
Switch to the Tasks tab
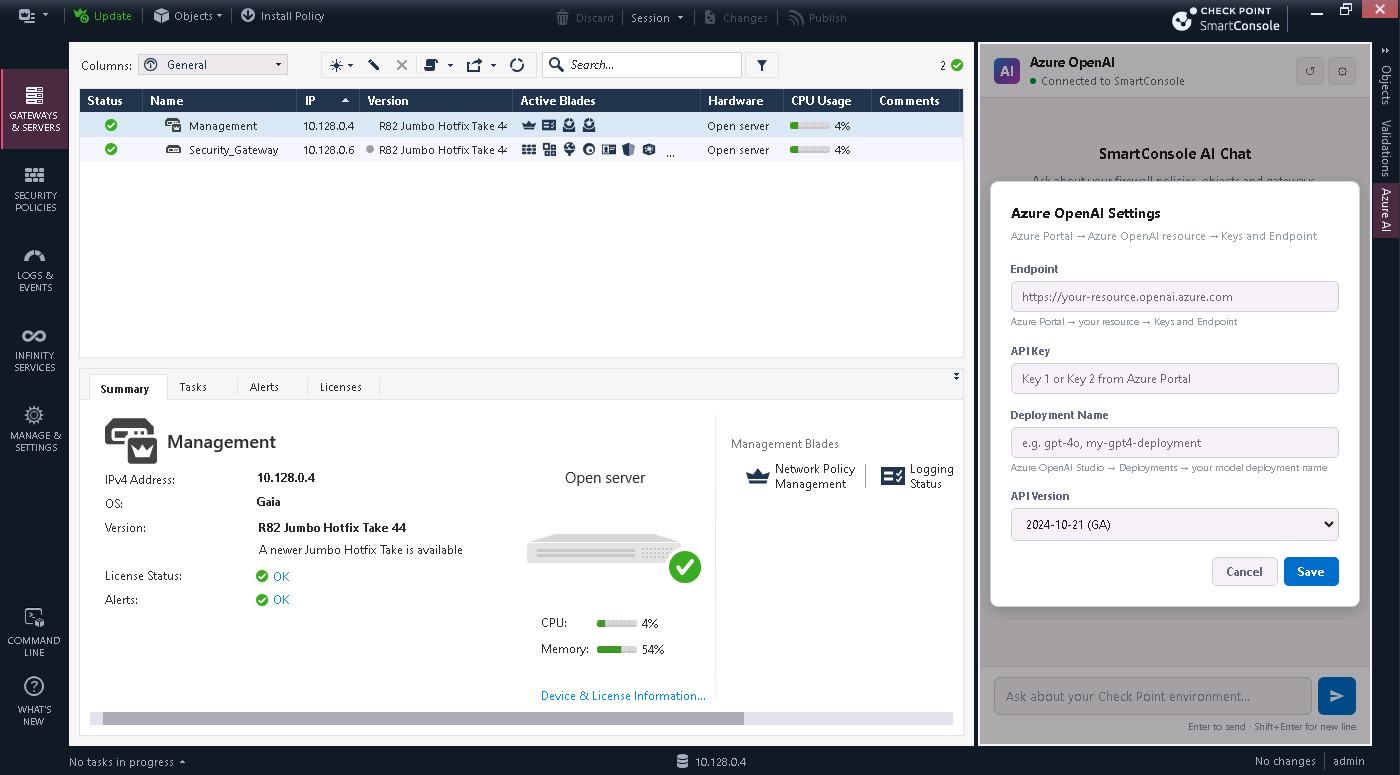193,387
